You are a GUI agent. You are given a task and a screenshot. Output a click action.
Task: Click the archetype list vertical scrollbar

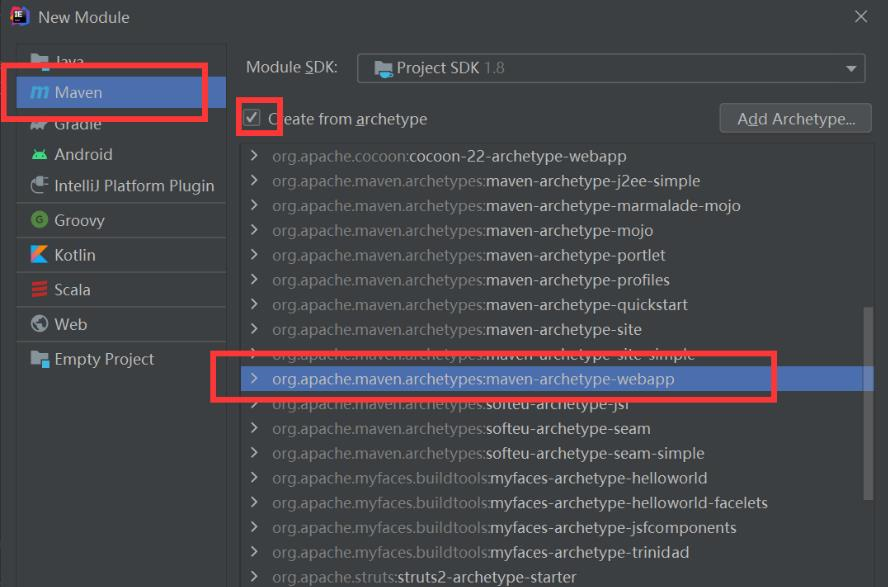tap(868, 403)
